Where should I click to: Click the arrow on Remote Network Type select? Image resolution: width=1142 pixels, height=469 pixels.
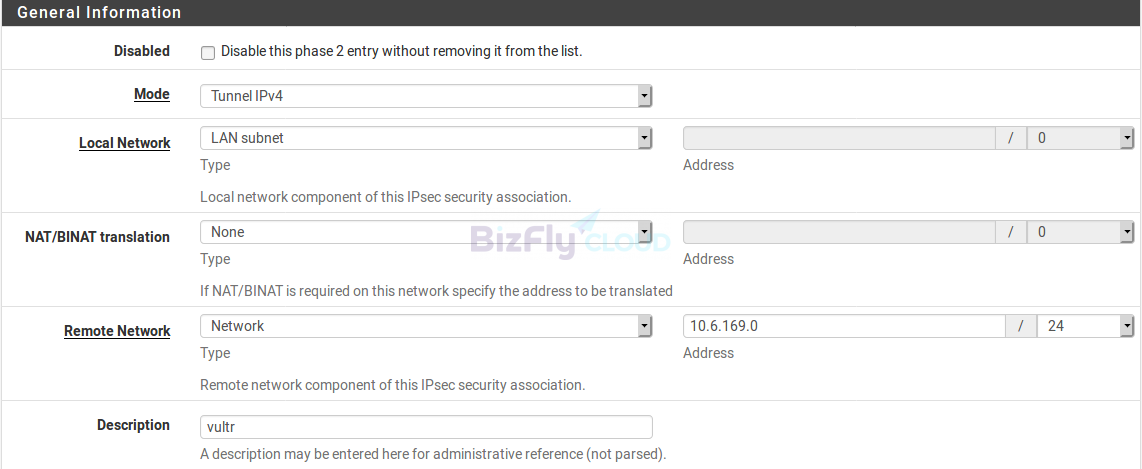(x=644, y=326)
